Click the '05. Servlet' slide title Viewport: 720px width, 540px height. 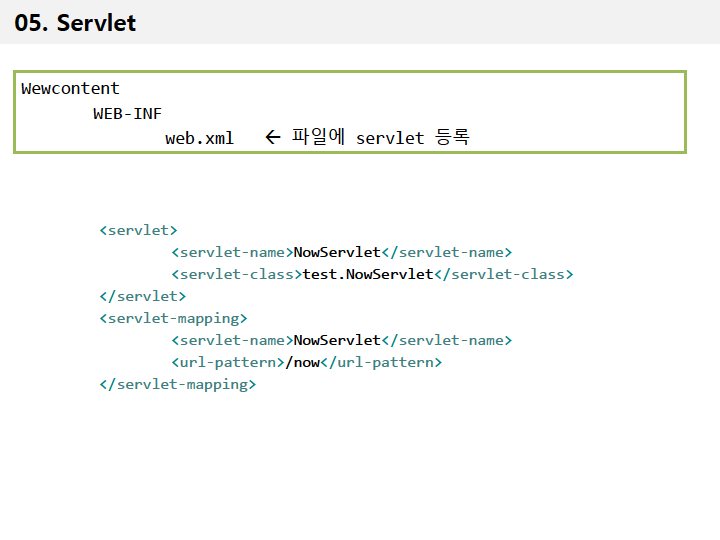[x=75, y=22]
